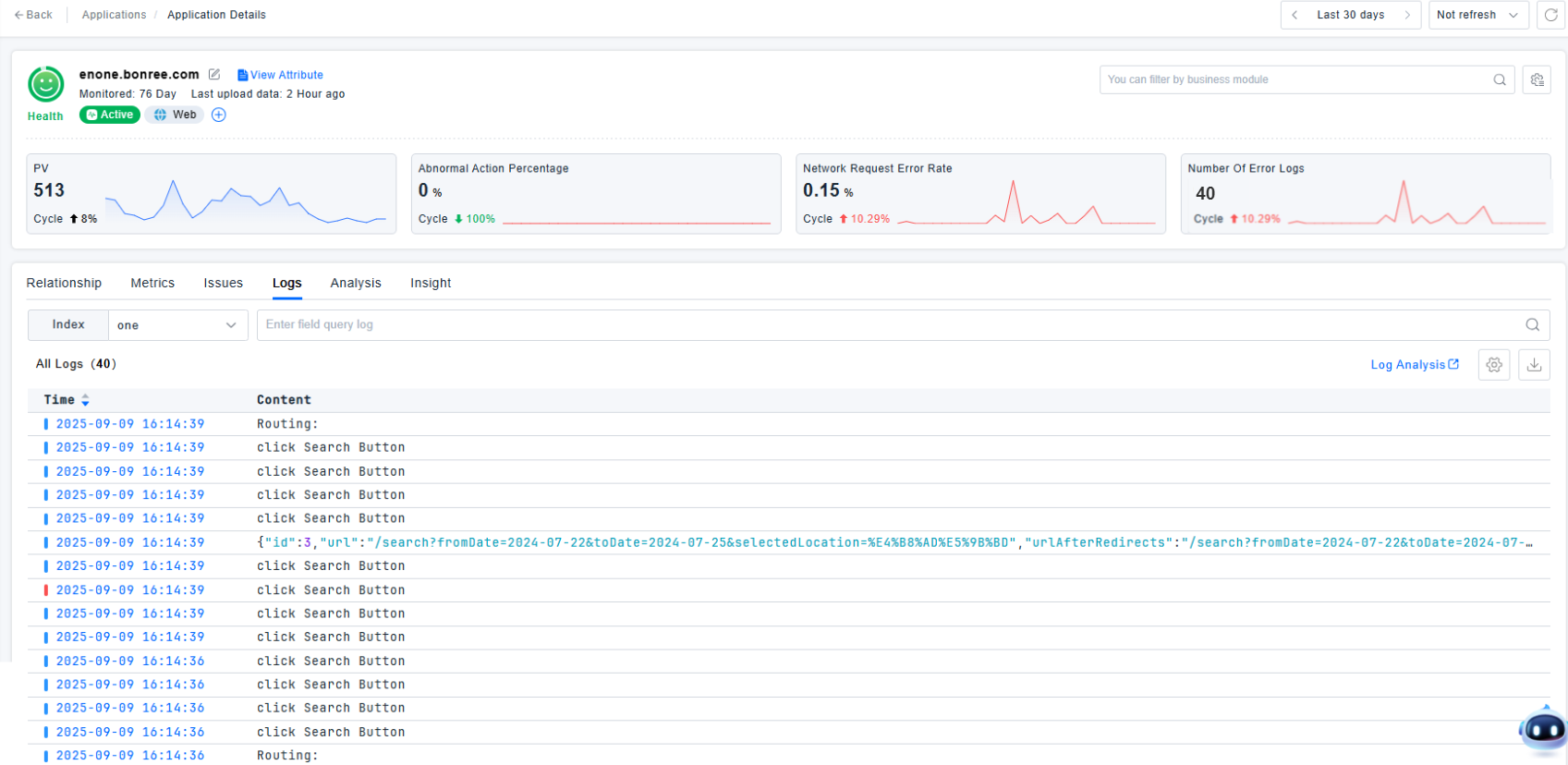This screenshot has height=765, width=1568.
Task: Download logs using the download icon
Action: coord(1534,365)
